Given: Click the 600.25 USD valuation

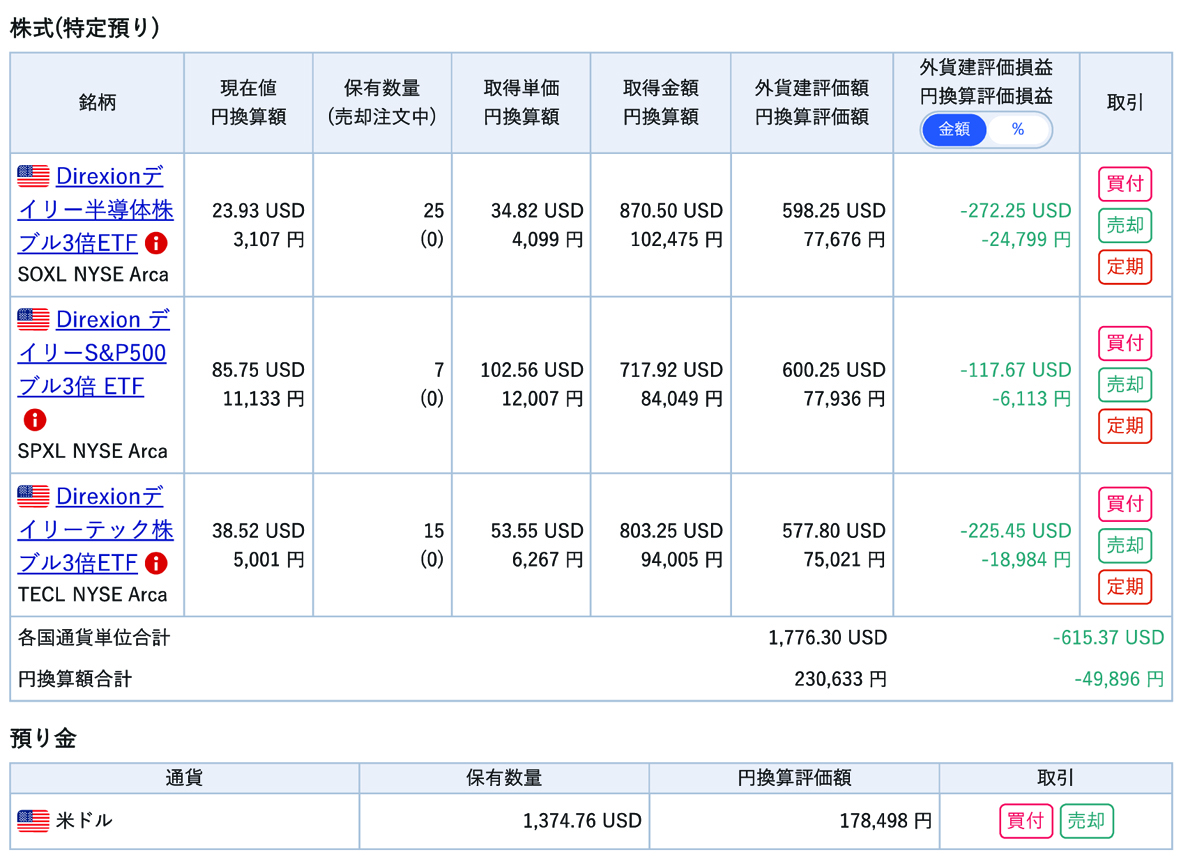Looking at the screenshot, I should [834, 370].
